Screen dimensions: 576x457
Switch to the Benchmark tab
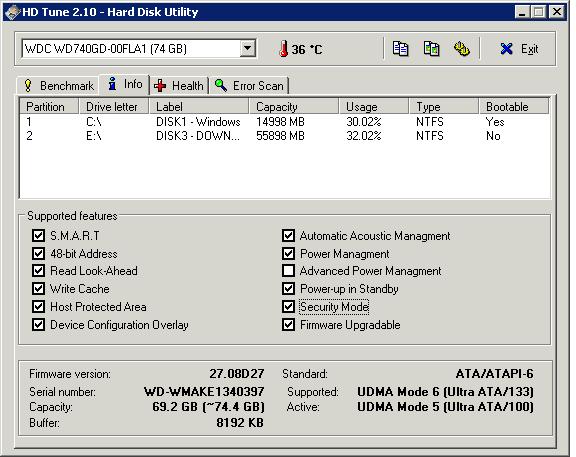pyautogui.click(x=58, y=86)
